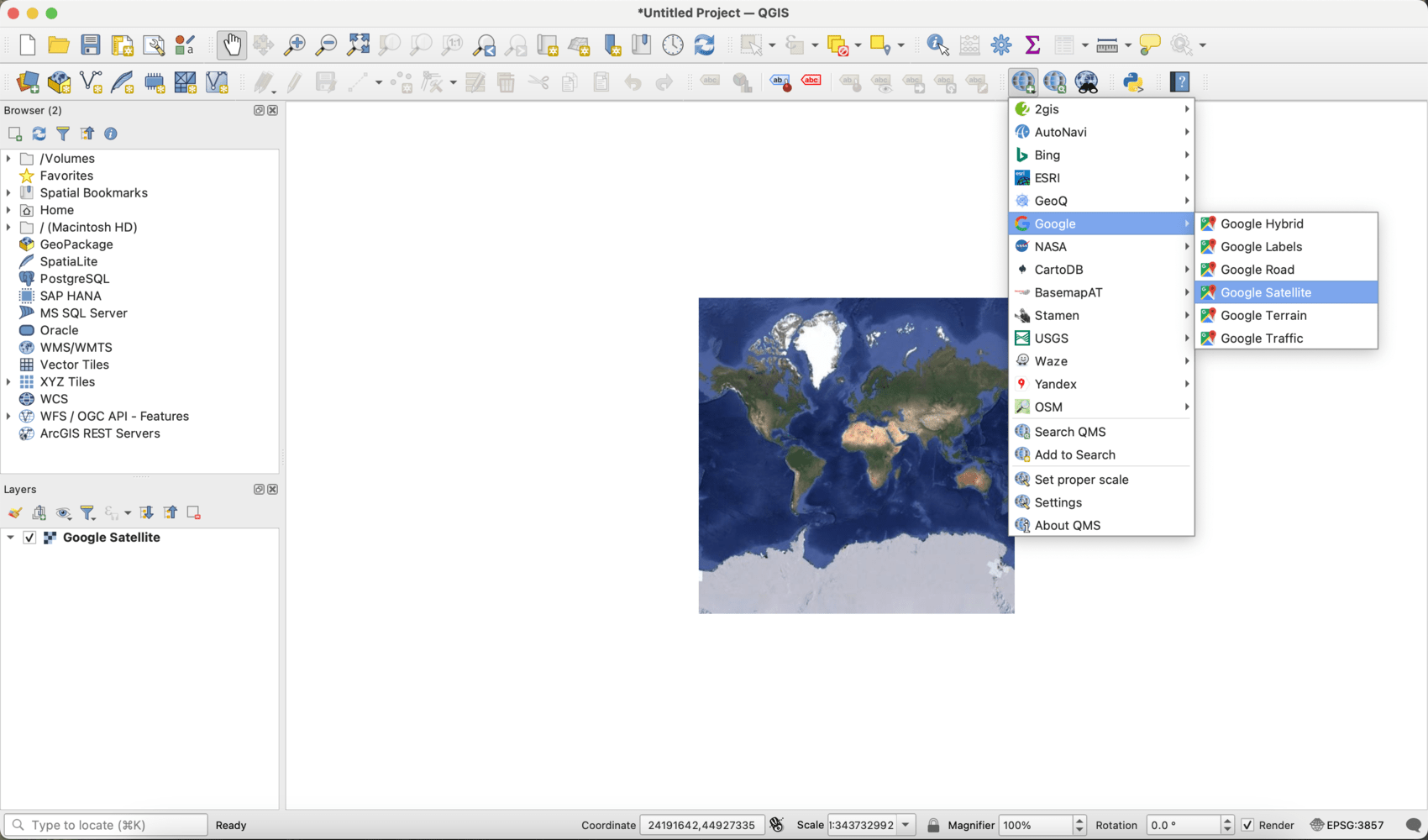Expand WFS / OGC API - Features node
1428x840 pixels.
[x=8, y=417]
